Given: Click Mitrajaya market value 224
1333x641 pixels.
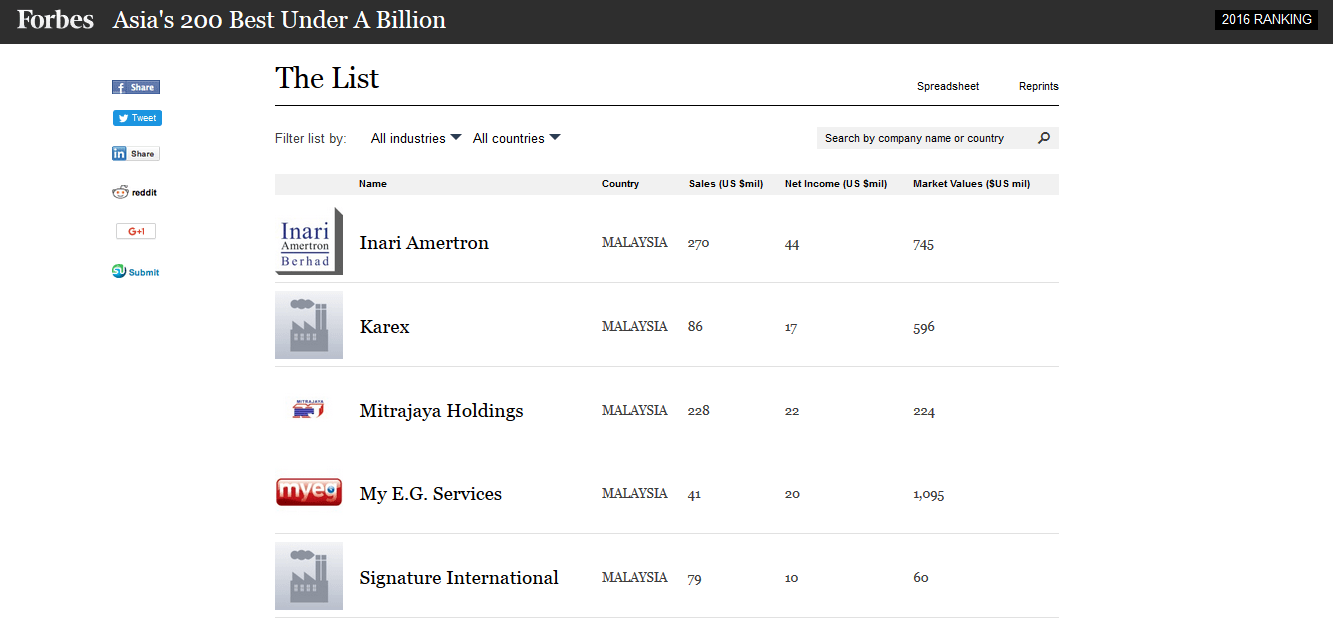Looking at the screenshot, I should click(924, 411).
